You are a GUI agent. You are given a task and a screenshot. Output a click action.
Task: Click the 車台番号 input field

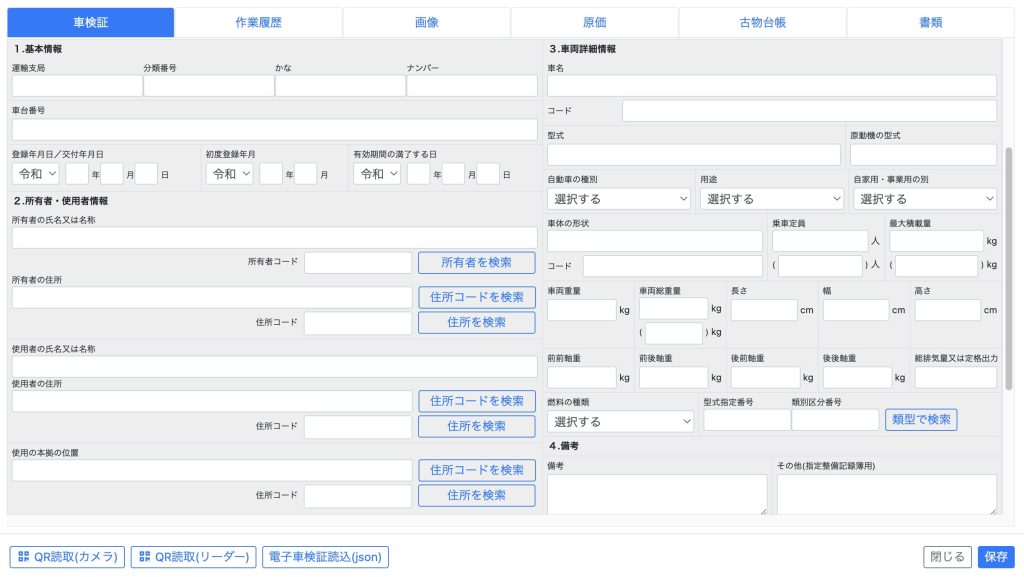coord(274,129)
